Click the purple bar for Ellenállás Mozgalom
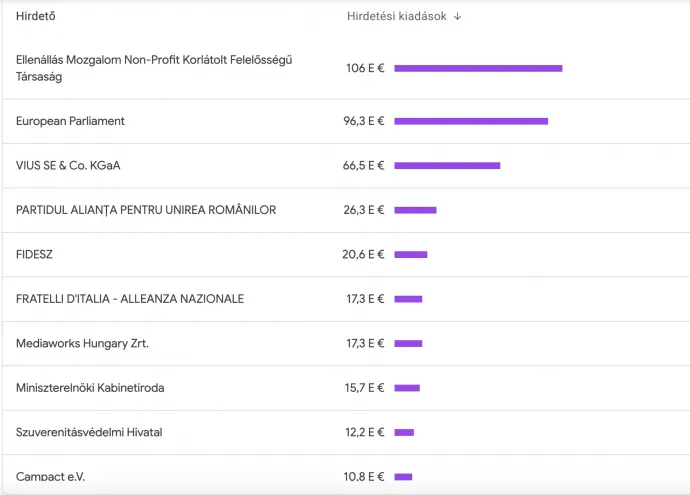Viewport: 690px width, 495px height. click(478, 68)
